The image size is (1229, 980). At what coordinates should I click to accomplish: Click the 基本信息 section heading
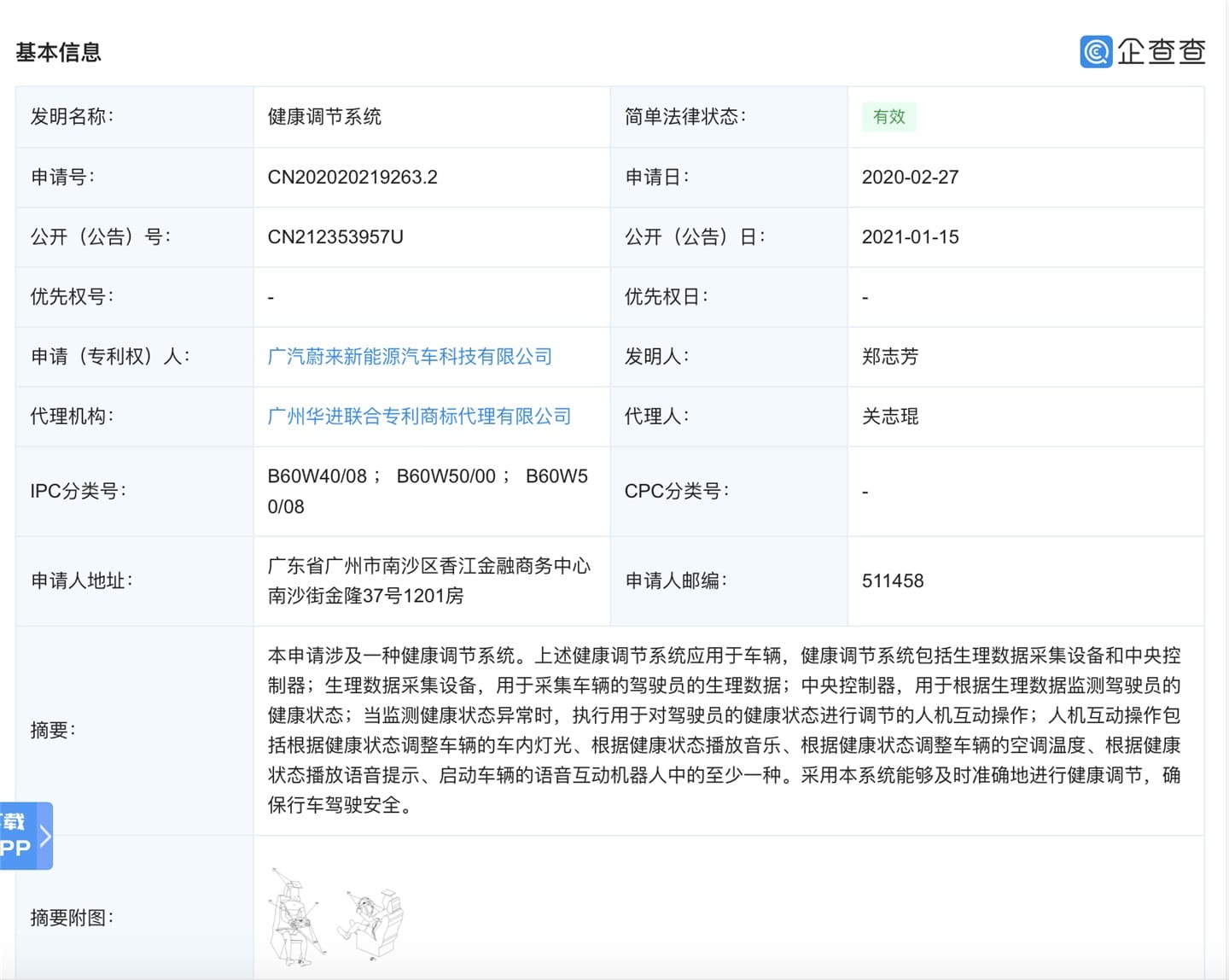click(x=58, y=53)
